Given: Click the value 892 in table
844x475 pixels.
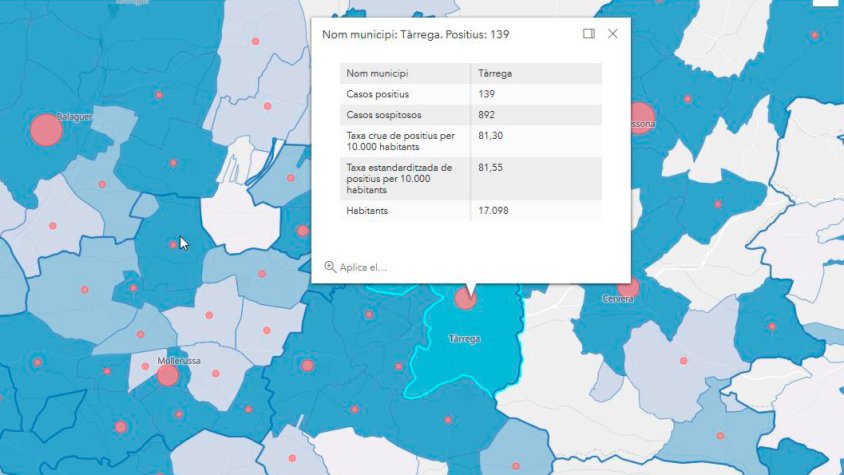Looking at the screenshot, I should click(x=486, y=115).
